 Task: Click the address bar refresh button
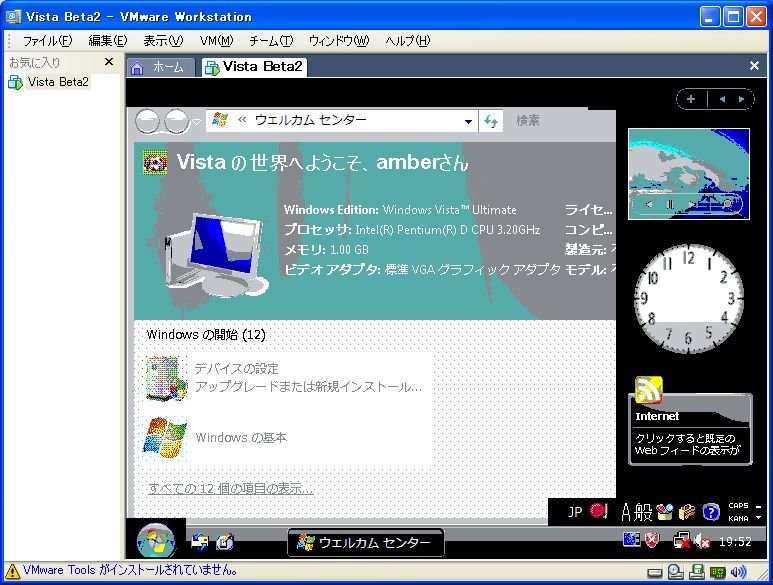[491, 121]
